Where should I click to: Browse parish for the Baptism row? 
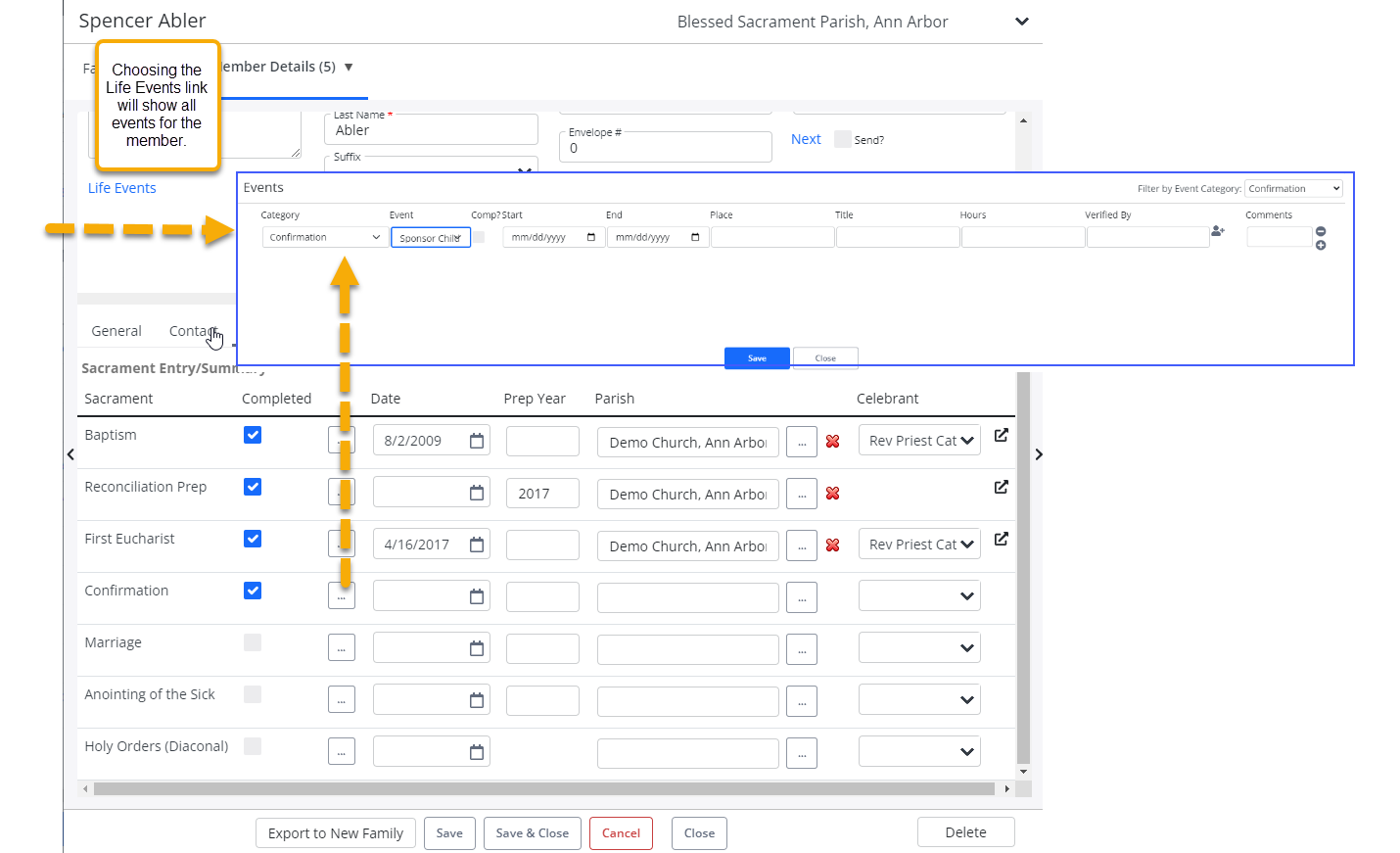[802, 442]
